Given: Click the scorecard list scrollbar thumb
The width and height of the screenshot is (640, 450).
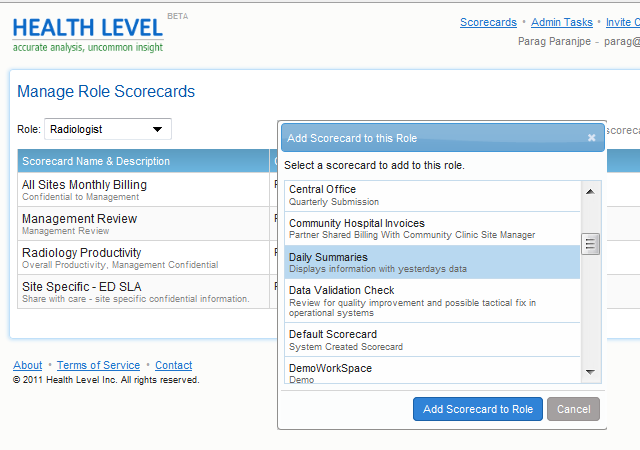Looking at the screenshot, I should [590, 244].
